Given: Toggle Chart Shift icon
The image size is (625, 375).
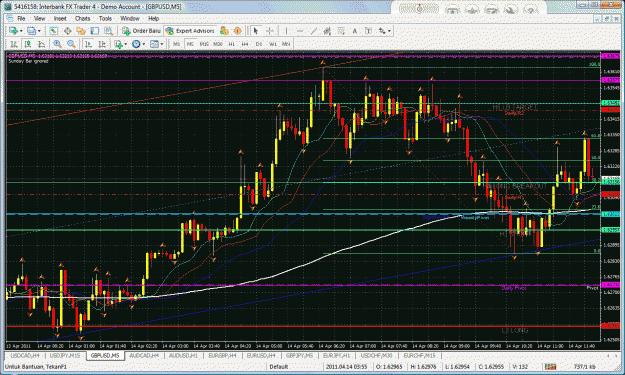Looking at the screenshot, I should [x=102, y=44].
